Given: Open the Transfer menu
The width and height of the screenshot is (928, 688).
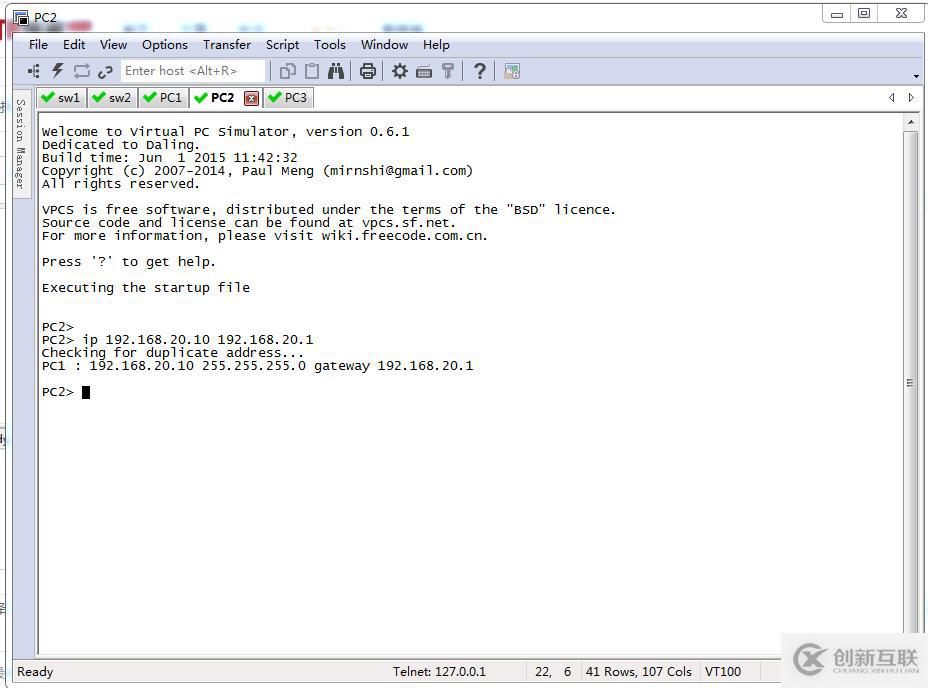Looking at the screenshot, I should (227, 45).
